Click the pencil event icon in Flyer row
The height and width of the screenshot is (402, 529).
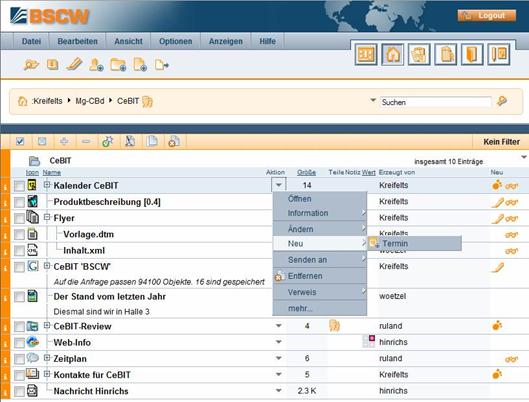pyautogui.click(x=497, y=219)
